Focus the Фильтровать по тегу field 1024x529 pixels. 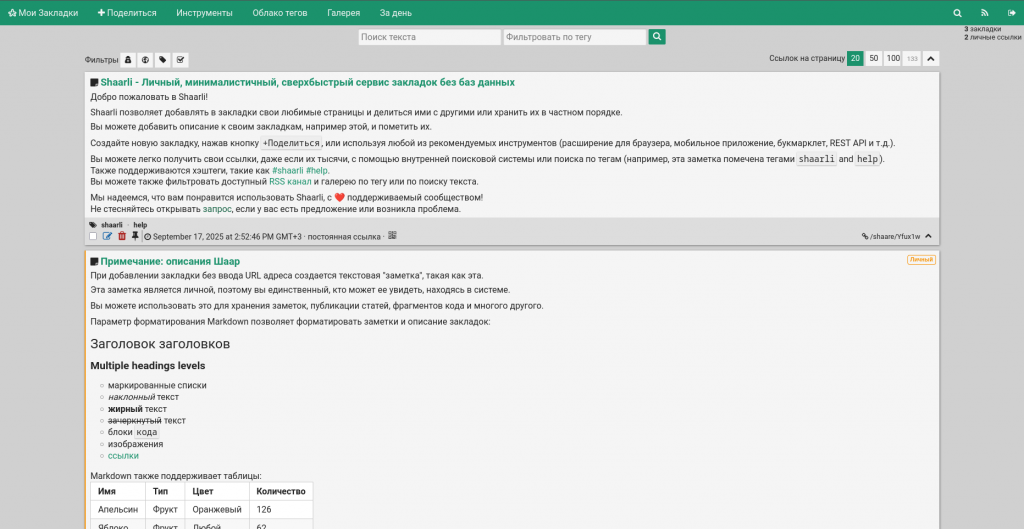coord(575,37)
